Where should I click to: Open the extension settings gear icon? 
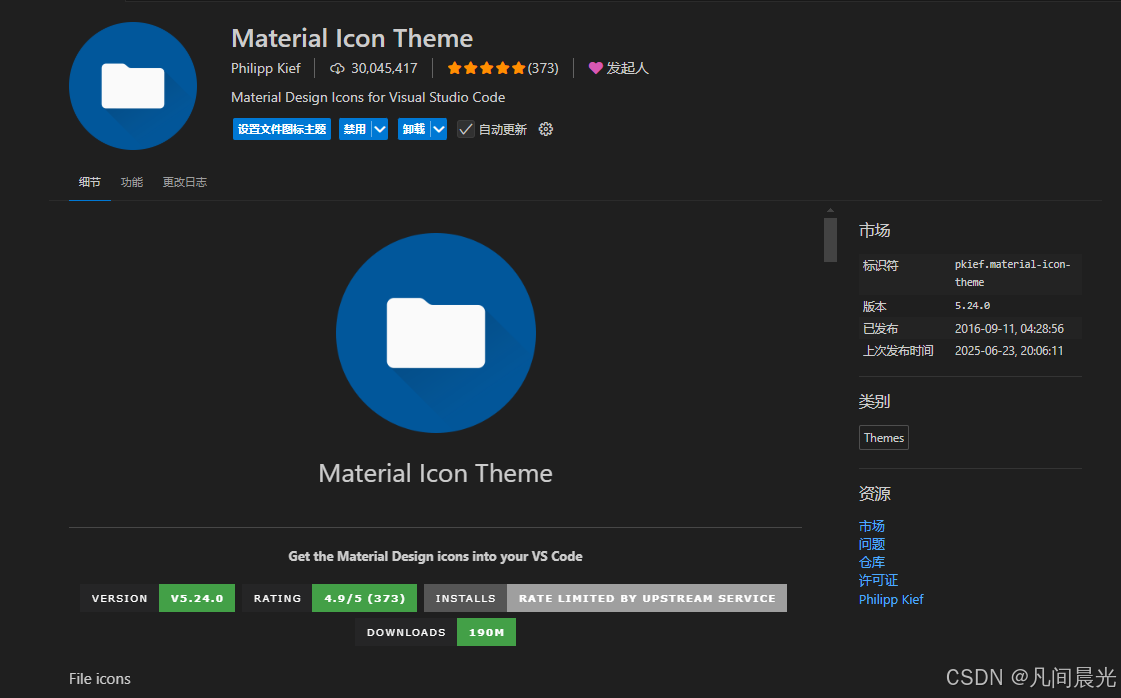coord(545,129)
